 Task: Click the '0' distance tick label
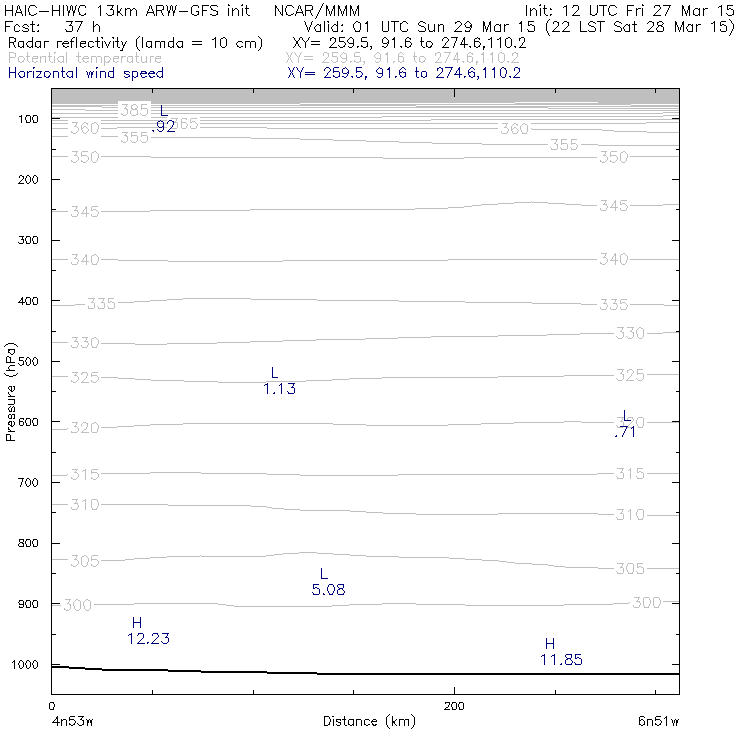pyautogui.click(x=52, y=706)
